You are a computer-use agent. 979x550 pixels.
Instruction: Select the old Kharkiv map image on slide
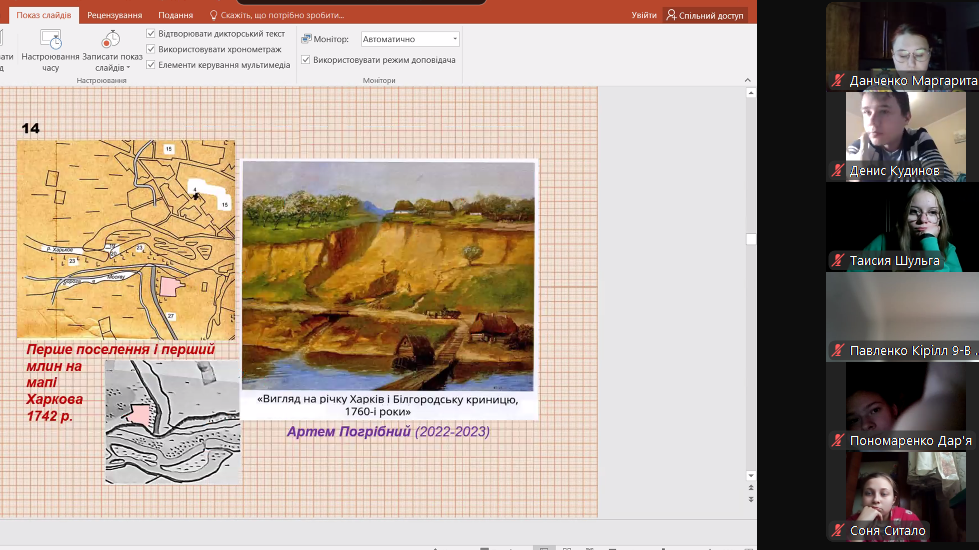pos(126,240)
